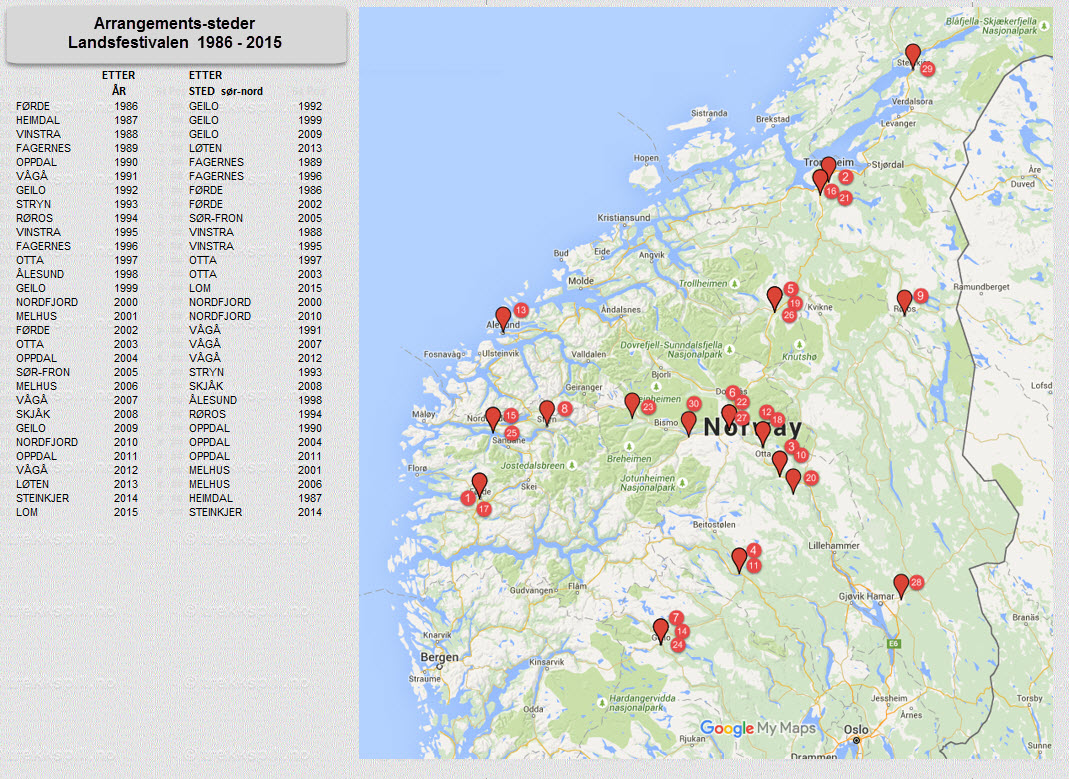Click the Førde location pin
The height and width of the screenshot is (779, 1069).
(x=479, y=484)
